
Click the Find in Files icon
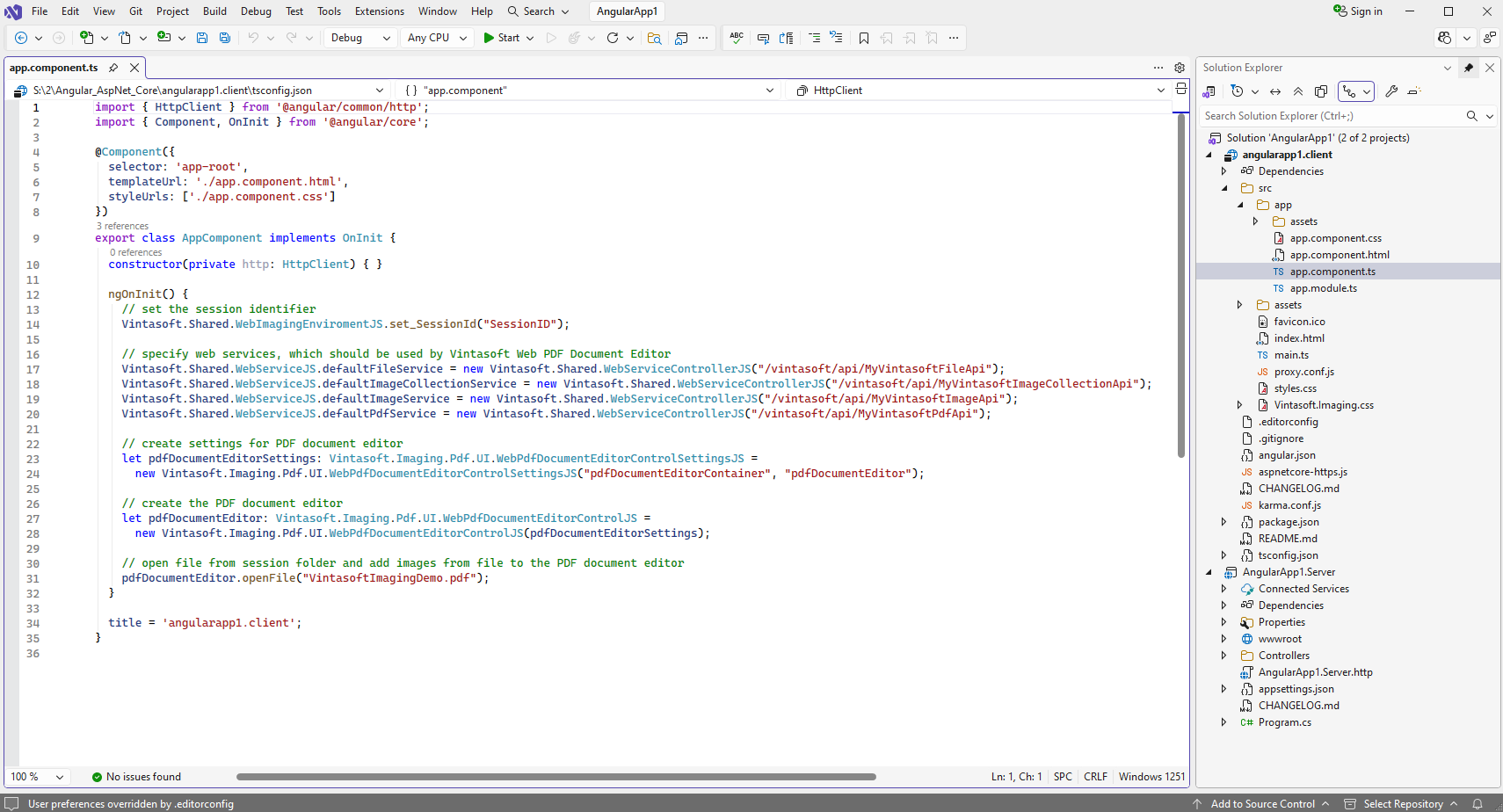coord(654,38)
